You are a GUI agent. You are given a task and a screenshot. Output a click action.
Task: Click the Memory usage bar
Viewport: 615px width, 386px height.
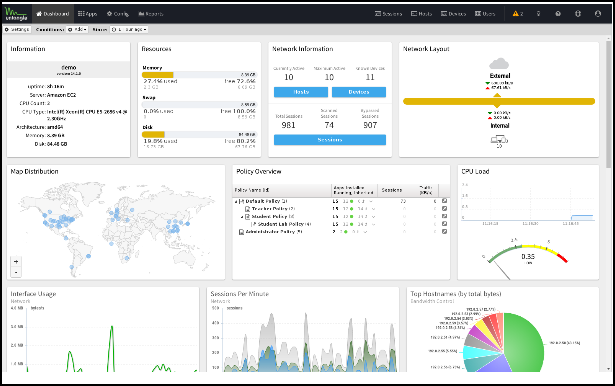(x=199, y=75)
